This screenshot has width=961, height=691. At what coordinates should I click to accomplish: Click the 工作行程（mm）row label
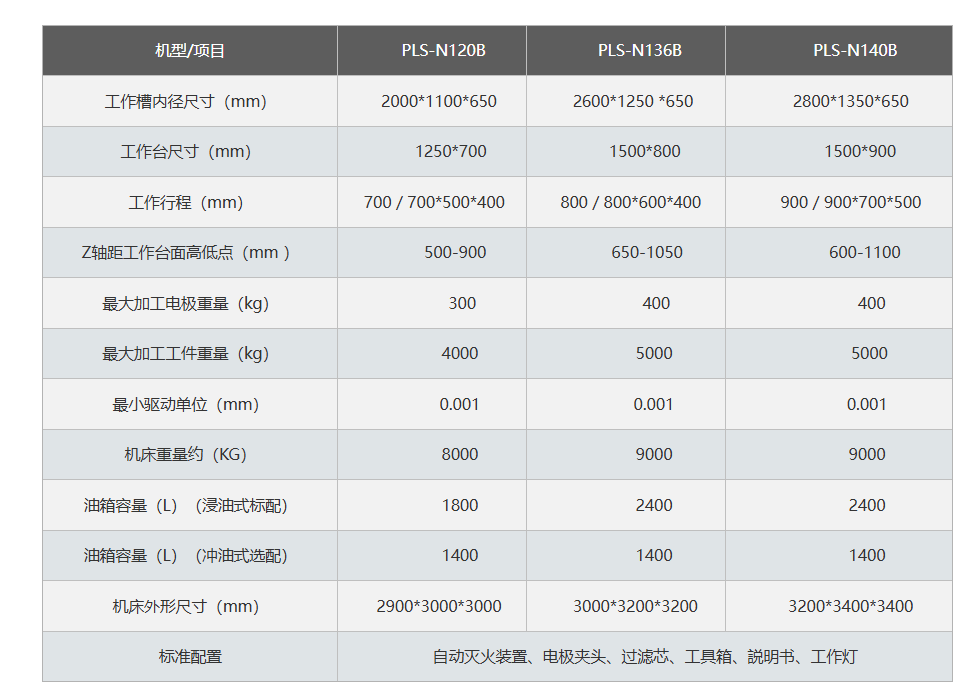point(186,202)
